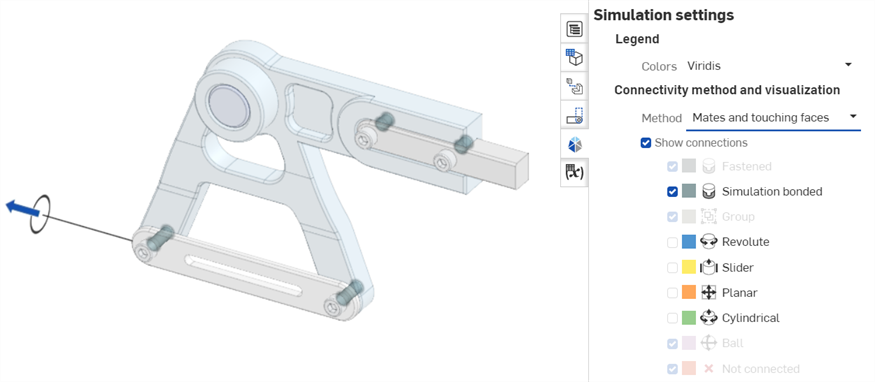Click the Colors dropdown arrow
This screenshot has width=875, height=382.
(848, 65)
